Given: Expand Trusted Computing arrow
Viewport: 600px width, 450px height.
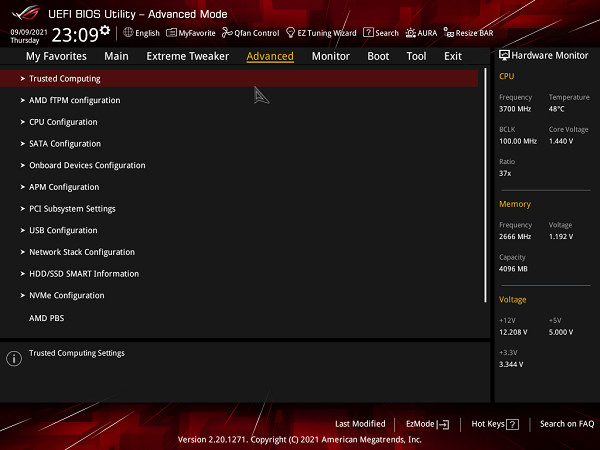Looking at the screenshot, I should point(23,78).
